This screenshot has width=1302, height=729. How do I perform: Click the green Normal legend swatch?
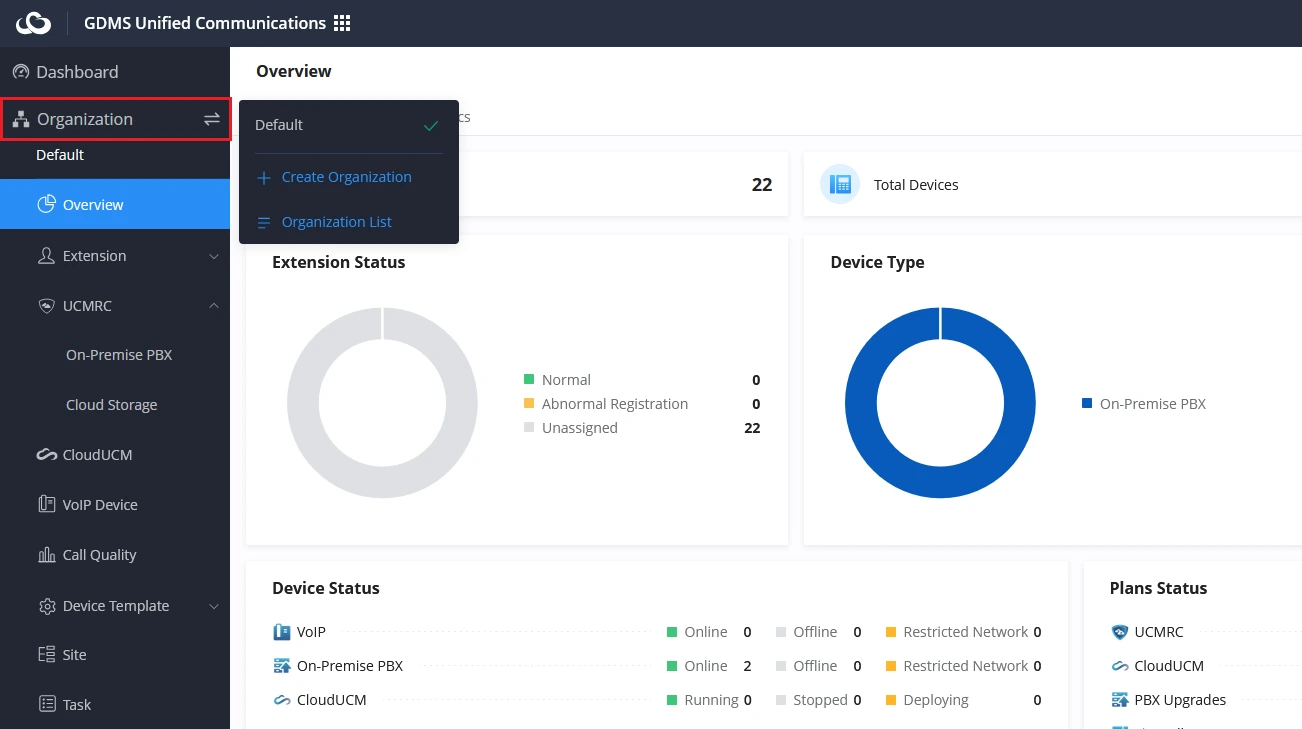tap(529, 380)
